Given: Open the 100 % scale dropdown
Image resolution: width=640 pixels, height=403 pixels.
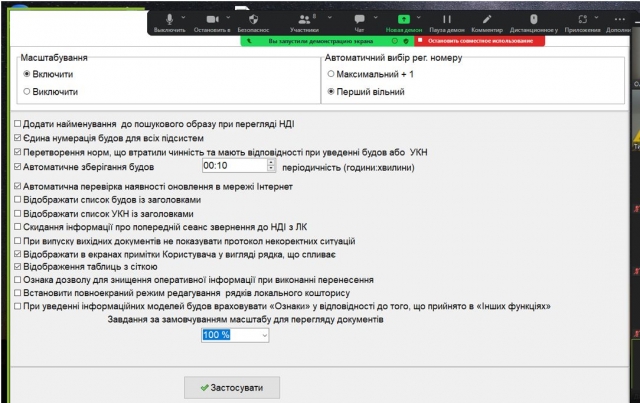Looking at the screenshot, I should point(264,335).
